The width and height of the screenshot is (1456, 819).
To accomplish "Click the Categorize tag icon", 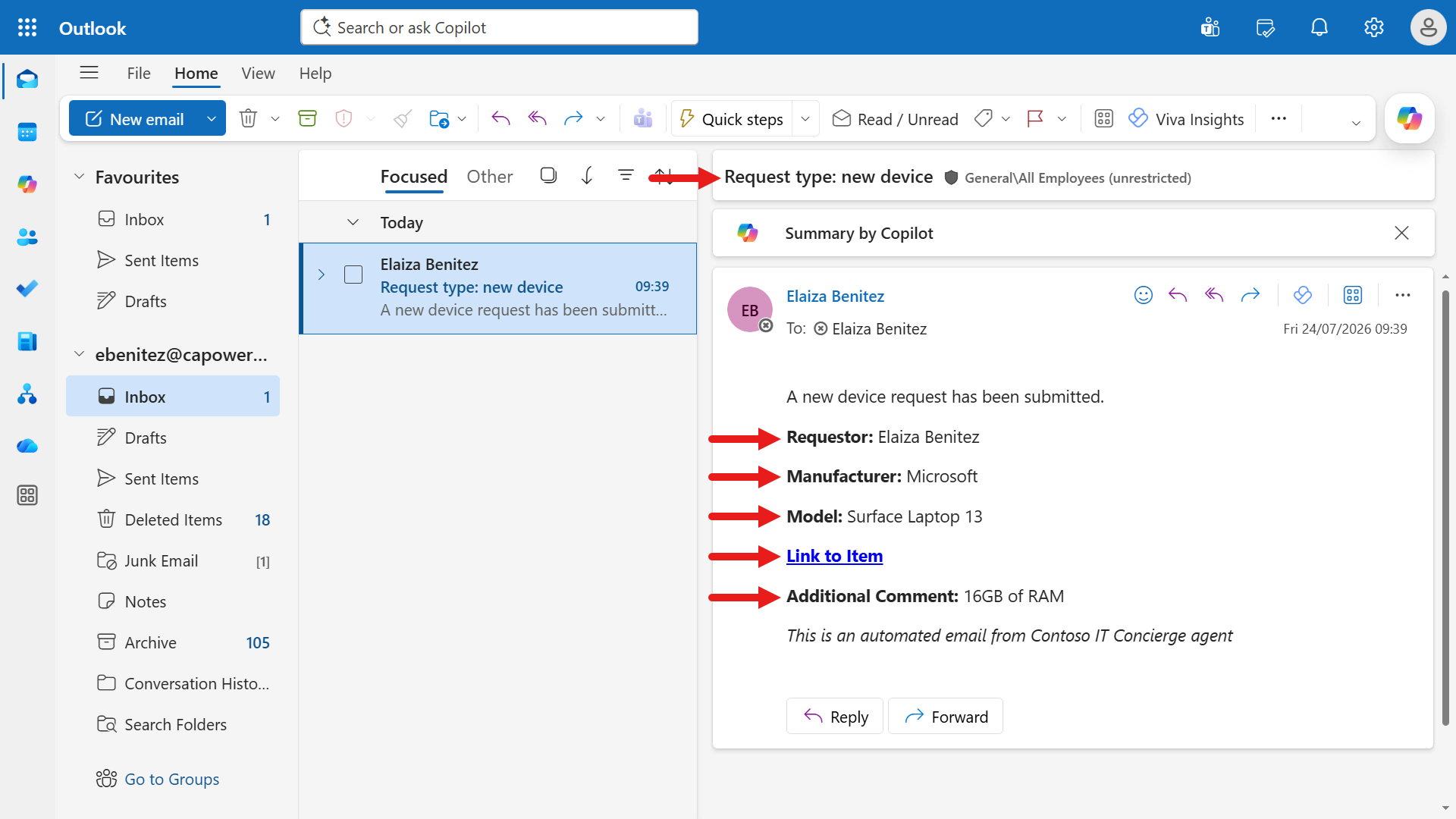I will (x=984, y=119).
